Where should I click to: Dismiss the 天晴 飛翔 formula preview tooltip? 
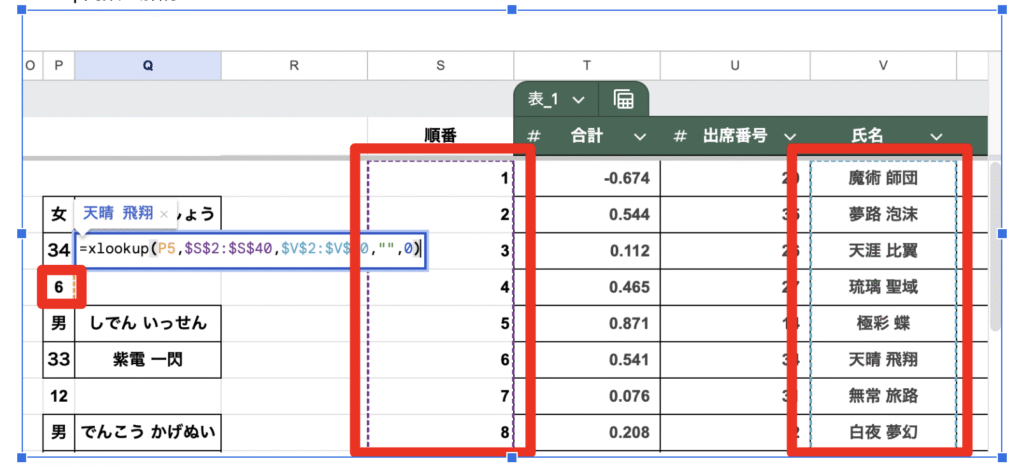click(x=164, y=213)
